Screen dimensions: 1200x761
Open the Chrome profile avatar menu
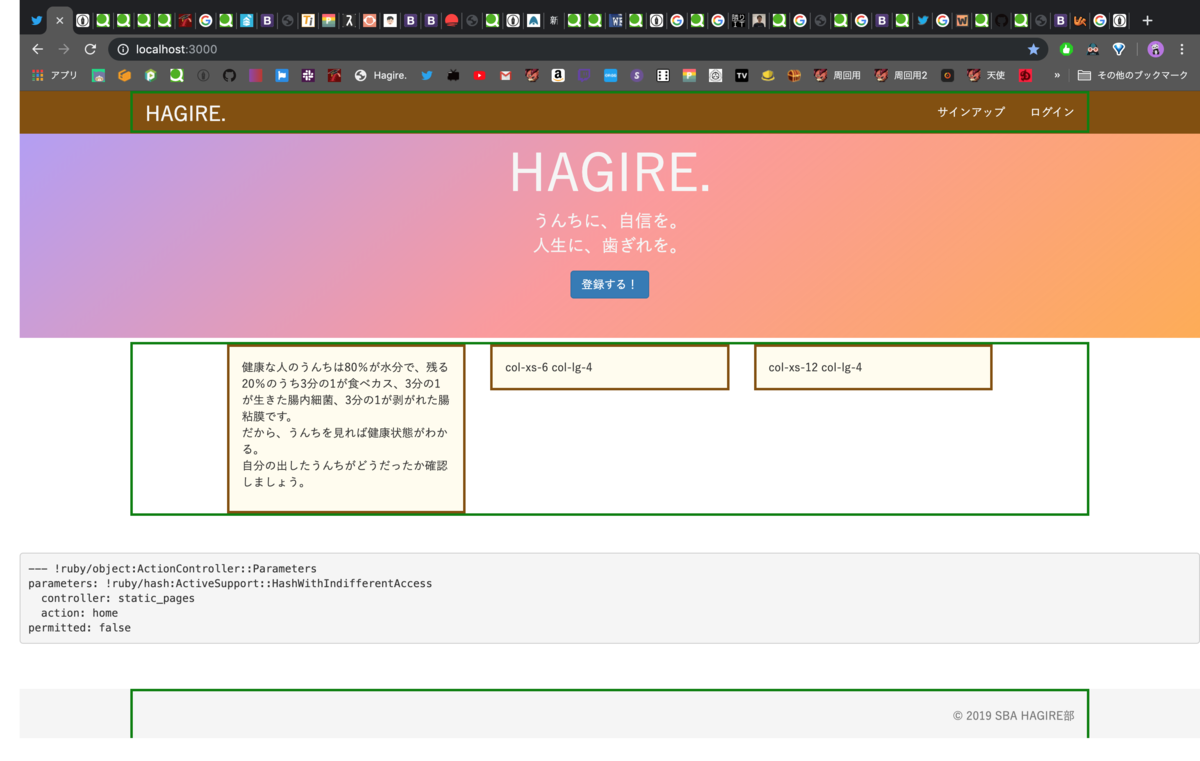pyautogui.click(x=1155, y=48)
